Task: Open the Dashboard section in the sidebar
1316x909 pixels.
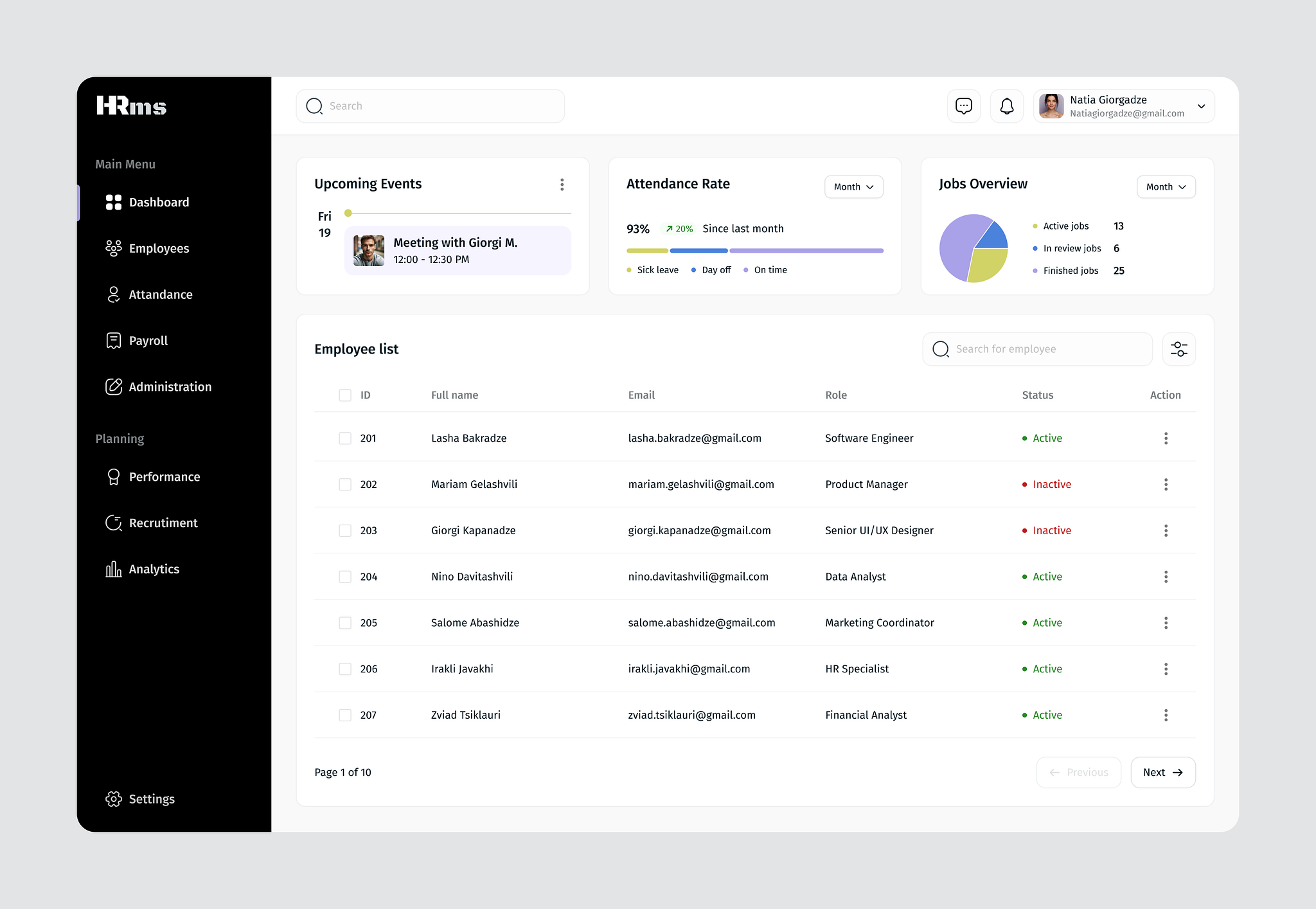Action: pyautogui.click(x=159, y=202)
